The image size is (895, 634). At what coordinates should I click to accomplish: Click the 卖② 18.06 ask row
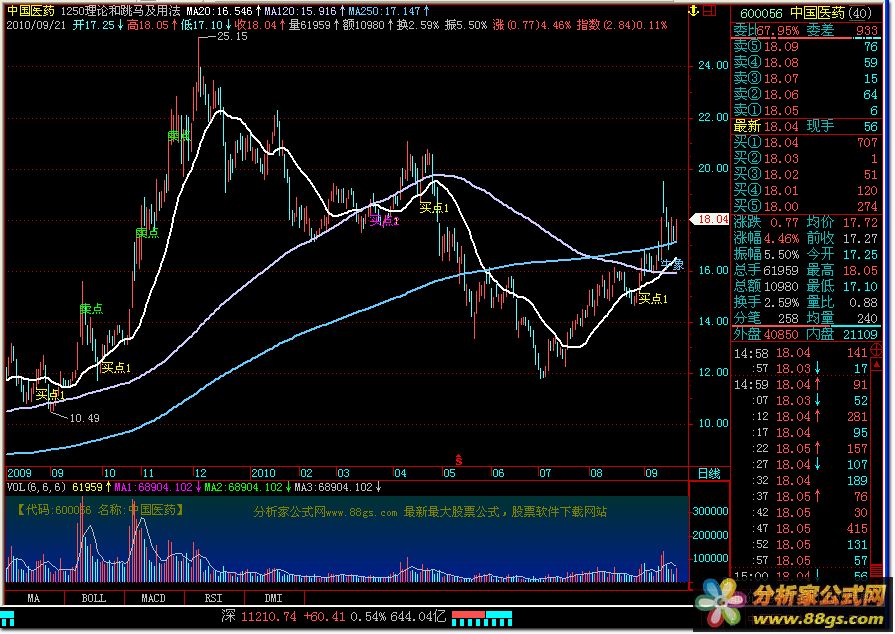805,94
